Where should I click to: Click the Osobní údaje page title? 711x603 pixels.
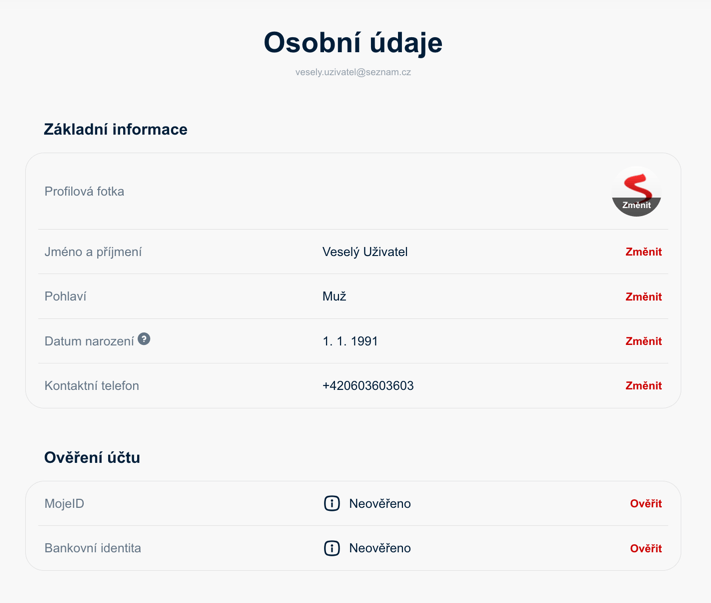(353, 42)
